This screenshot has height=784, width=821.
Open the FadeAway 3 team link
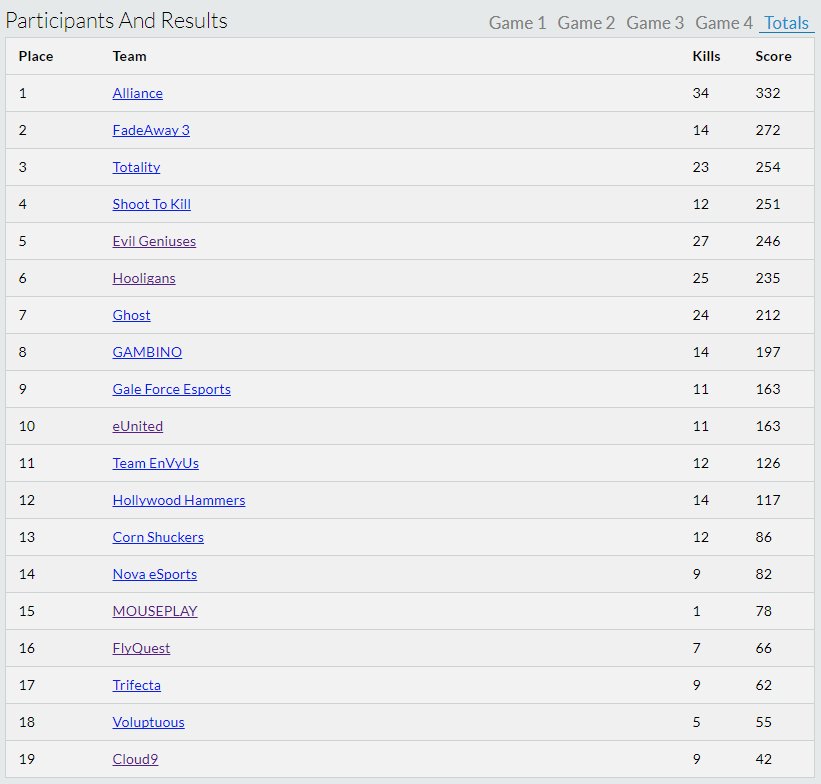[x=151, y=130]
